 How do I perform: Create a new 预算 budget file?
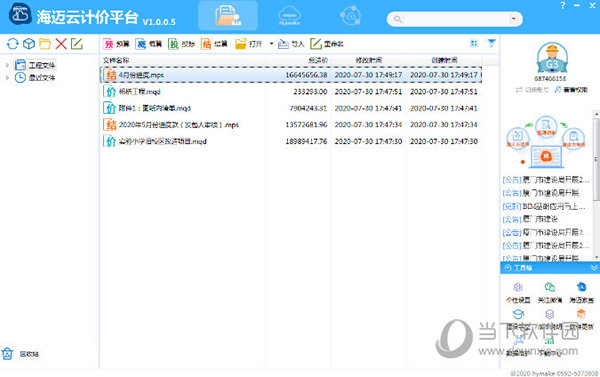click(x=116, y=44)
